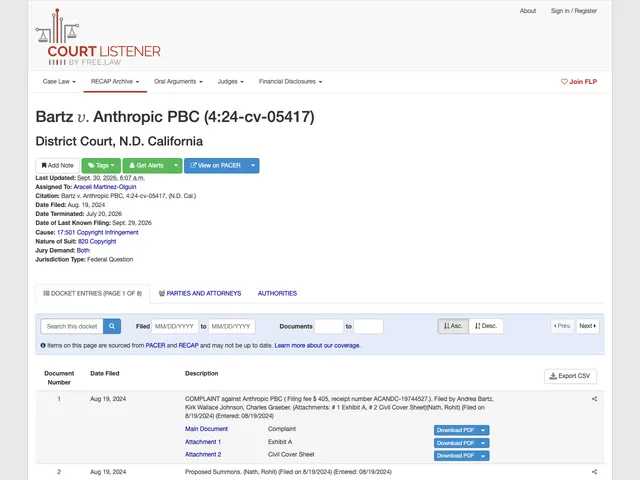This screenshot has height=480, width=640.
Task: Select the District Court, N.D. California heading
Action: 119,141
